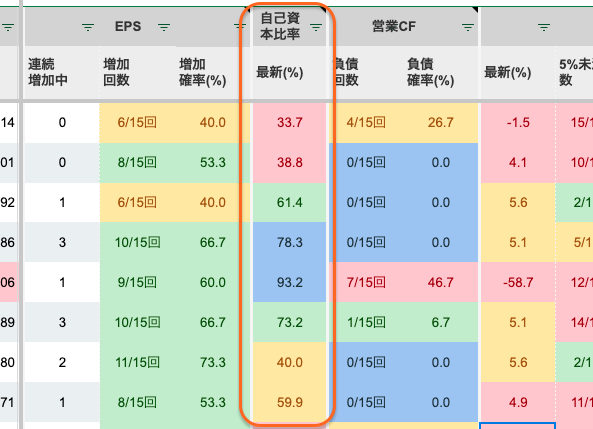593x429 pixels.
Task: Select the blue cell showing 93.2
Action: (289, 282)
